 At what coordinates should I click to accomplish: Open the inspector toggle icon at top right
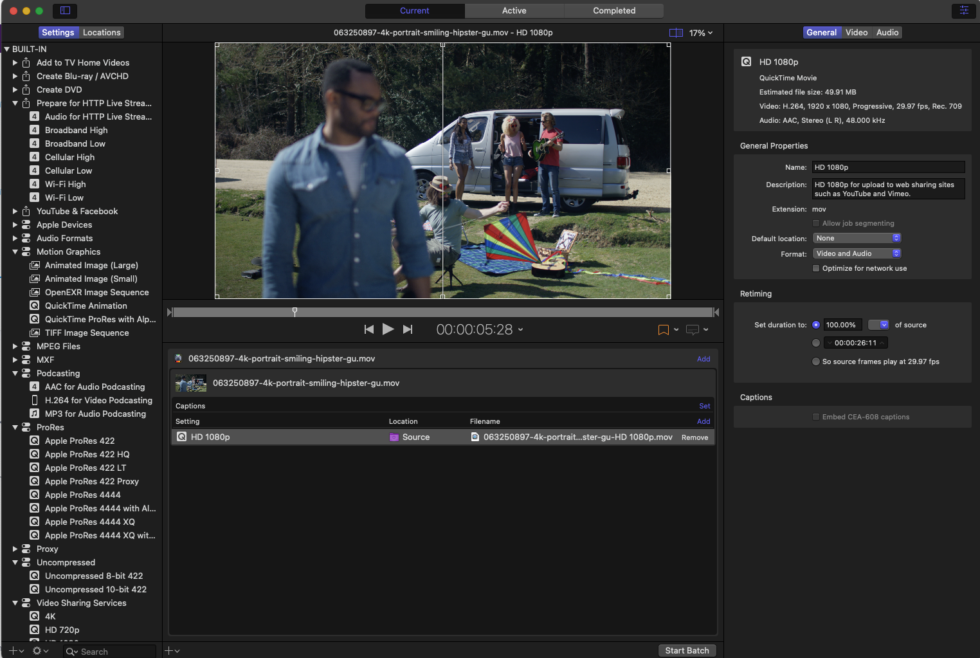963,11
